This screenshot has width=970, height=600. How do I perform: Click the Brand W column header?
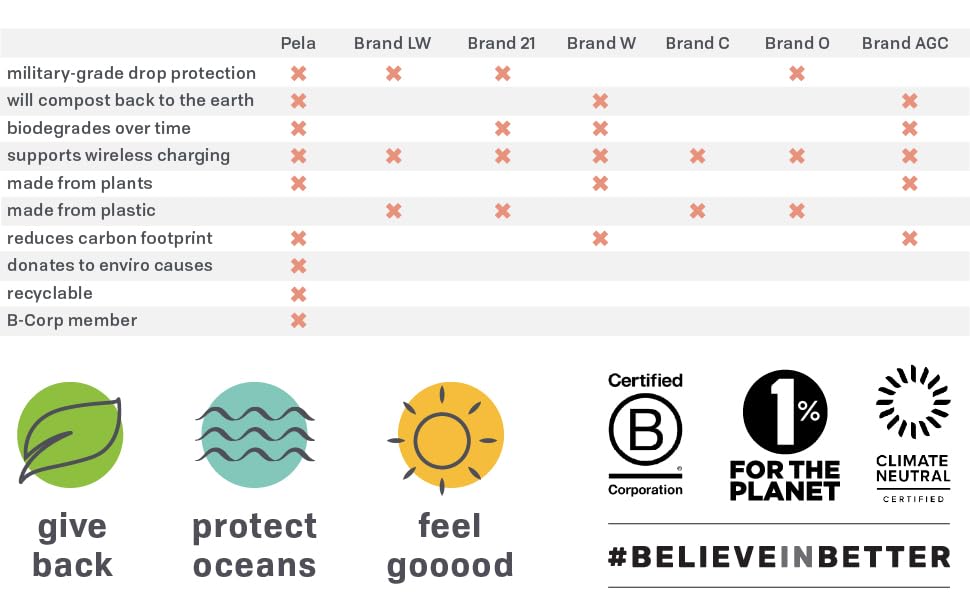601,43
